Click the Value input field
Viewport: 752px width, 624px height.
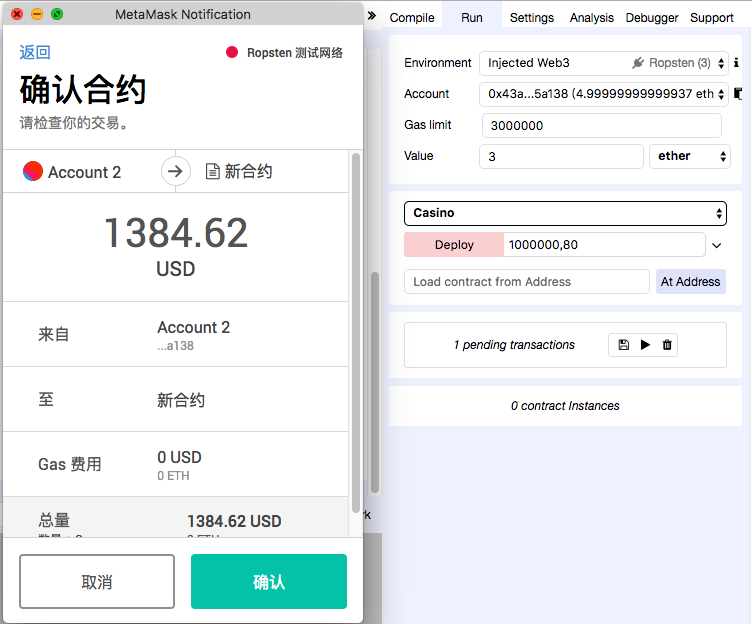point(561,156)
